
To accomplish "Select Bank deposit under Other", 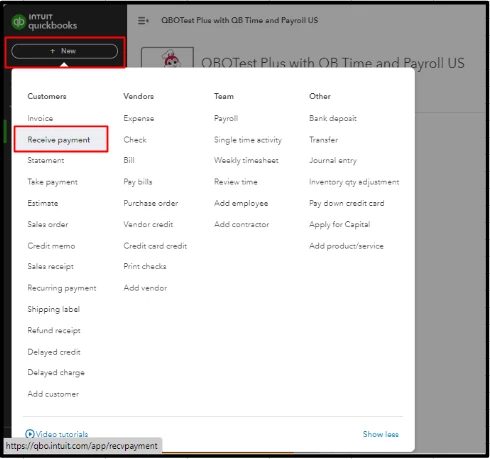I will click(333, 118).
